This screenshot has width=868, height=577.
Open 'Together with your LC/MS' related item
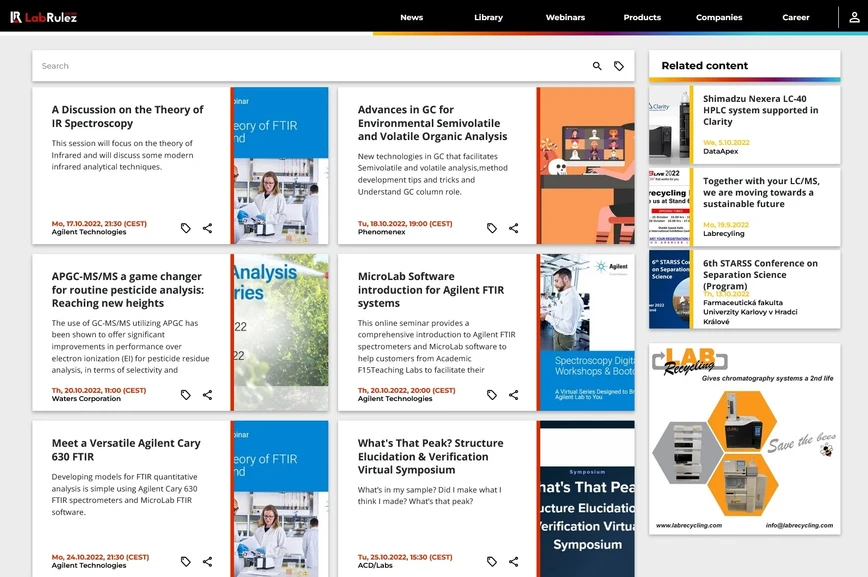point(761,192)
